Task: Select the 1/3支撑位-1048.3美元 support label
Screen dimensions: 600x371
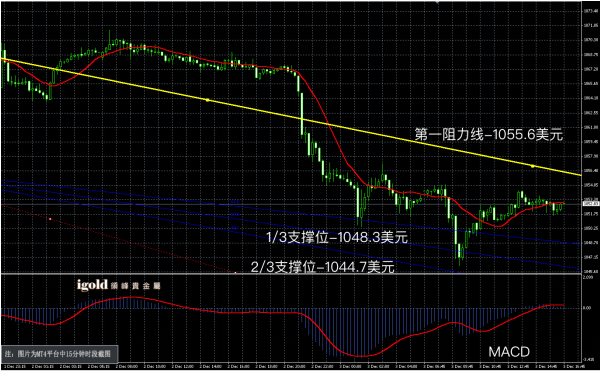Action: pos(337,237)
